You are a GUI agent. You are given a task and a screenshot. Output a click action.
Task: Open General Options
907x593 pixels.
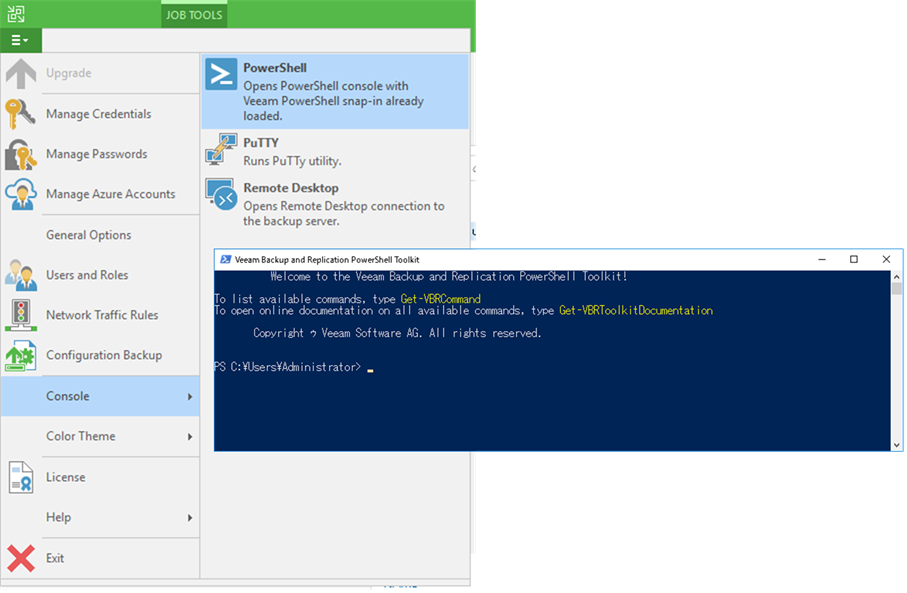(x=100, y=235)
